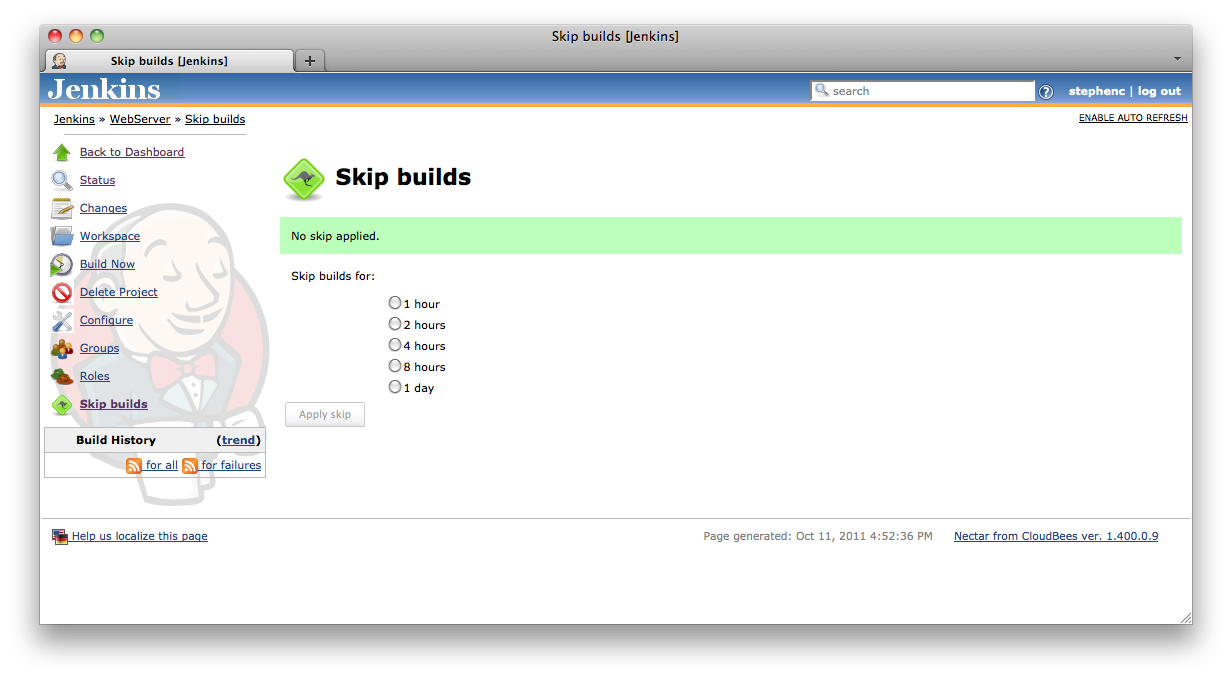Screen dimensions: 1232x679
Task: Click the large kangaroo icon beside Skip builds heading
Action: pos(304,180)
